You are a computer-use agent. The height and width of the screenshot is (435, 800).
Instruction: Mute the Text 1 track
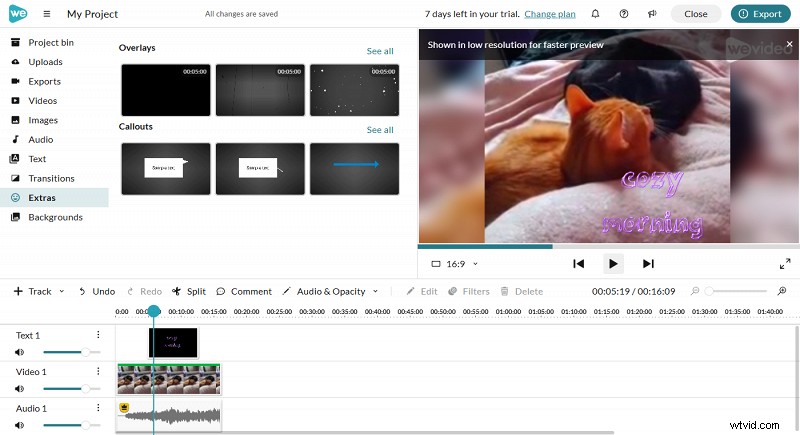pos(19,352)
